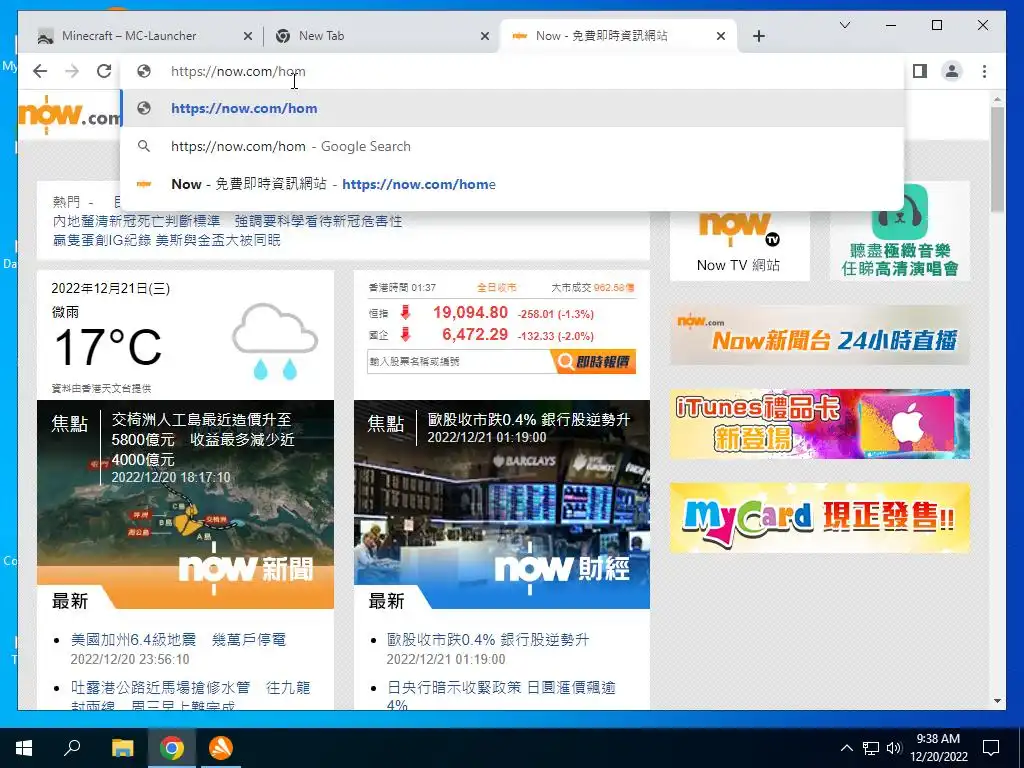Select the Now 免費即時資訊網站 tab

point(618,36)
